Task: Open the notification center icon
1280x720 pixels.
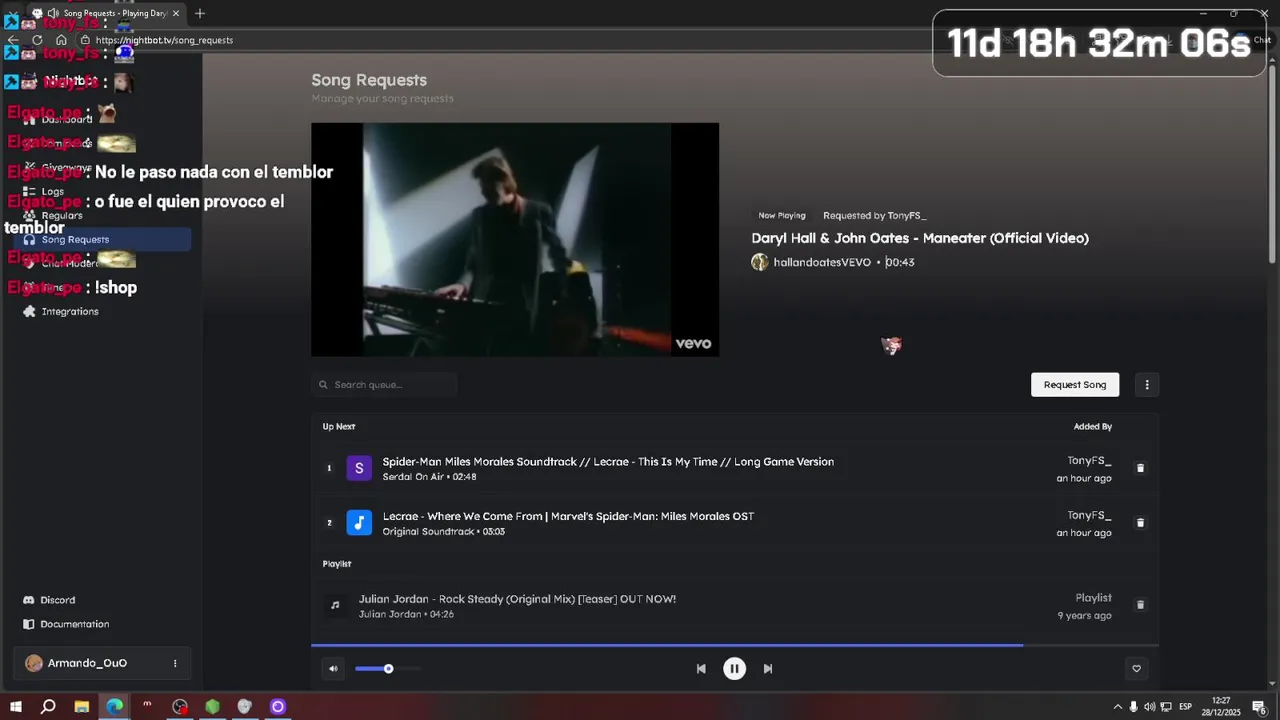Action: 1259,707
